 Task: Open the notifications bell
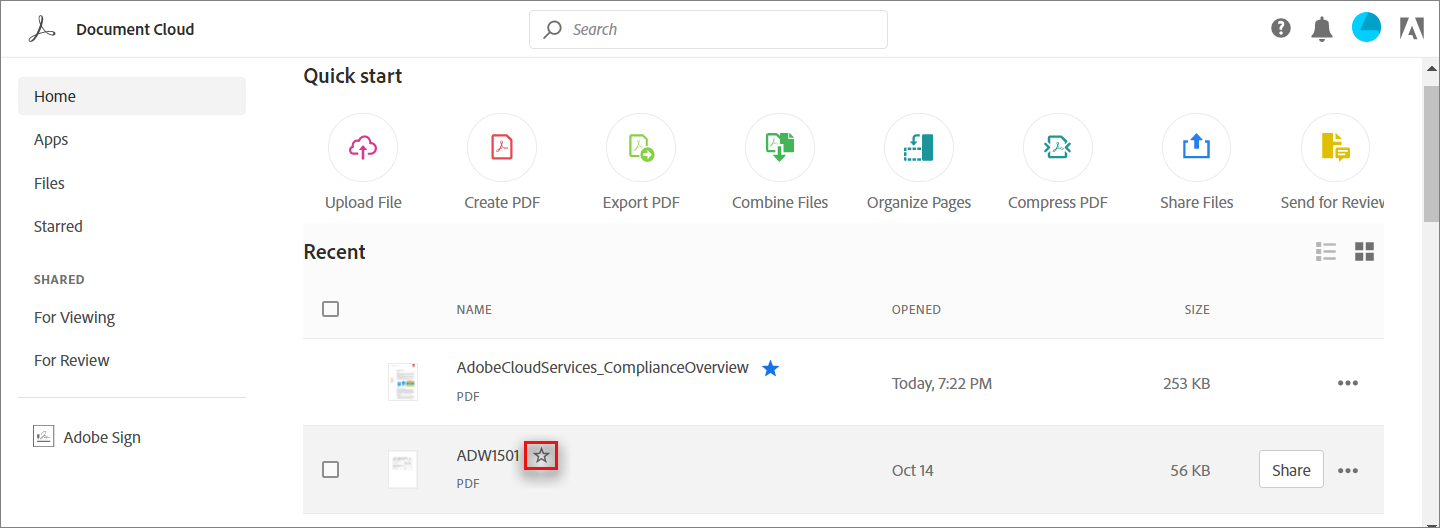coord(1322,29)
